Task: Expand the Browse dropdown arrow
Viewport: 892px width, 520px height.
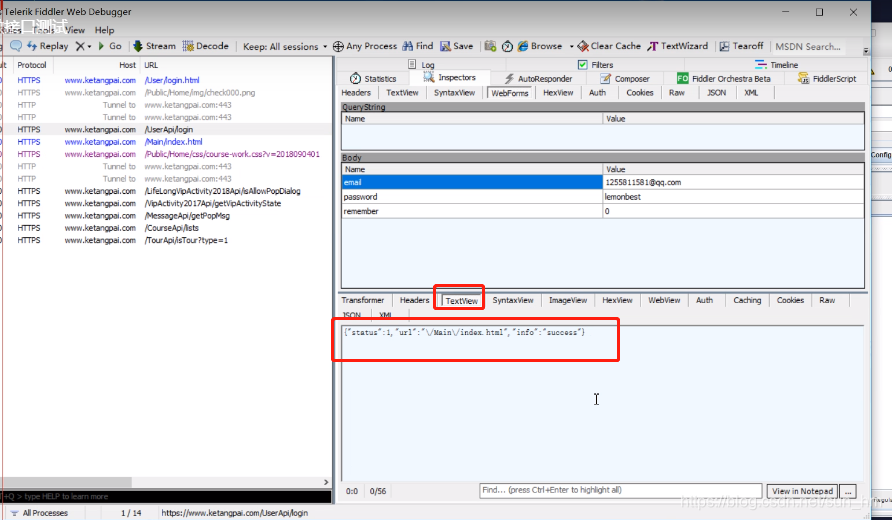Action: (x=571, y=47)
